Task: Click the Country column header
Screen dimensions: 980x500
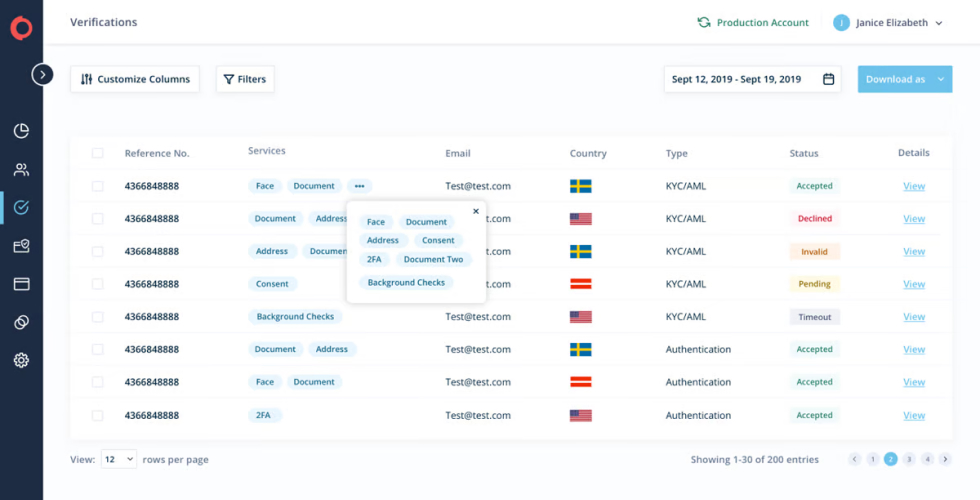Action: click(x=588, y=153)
